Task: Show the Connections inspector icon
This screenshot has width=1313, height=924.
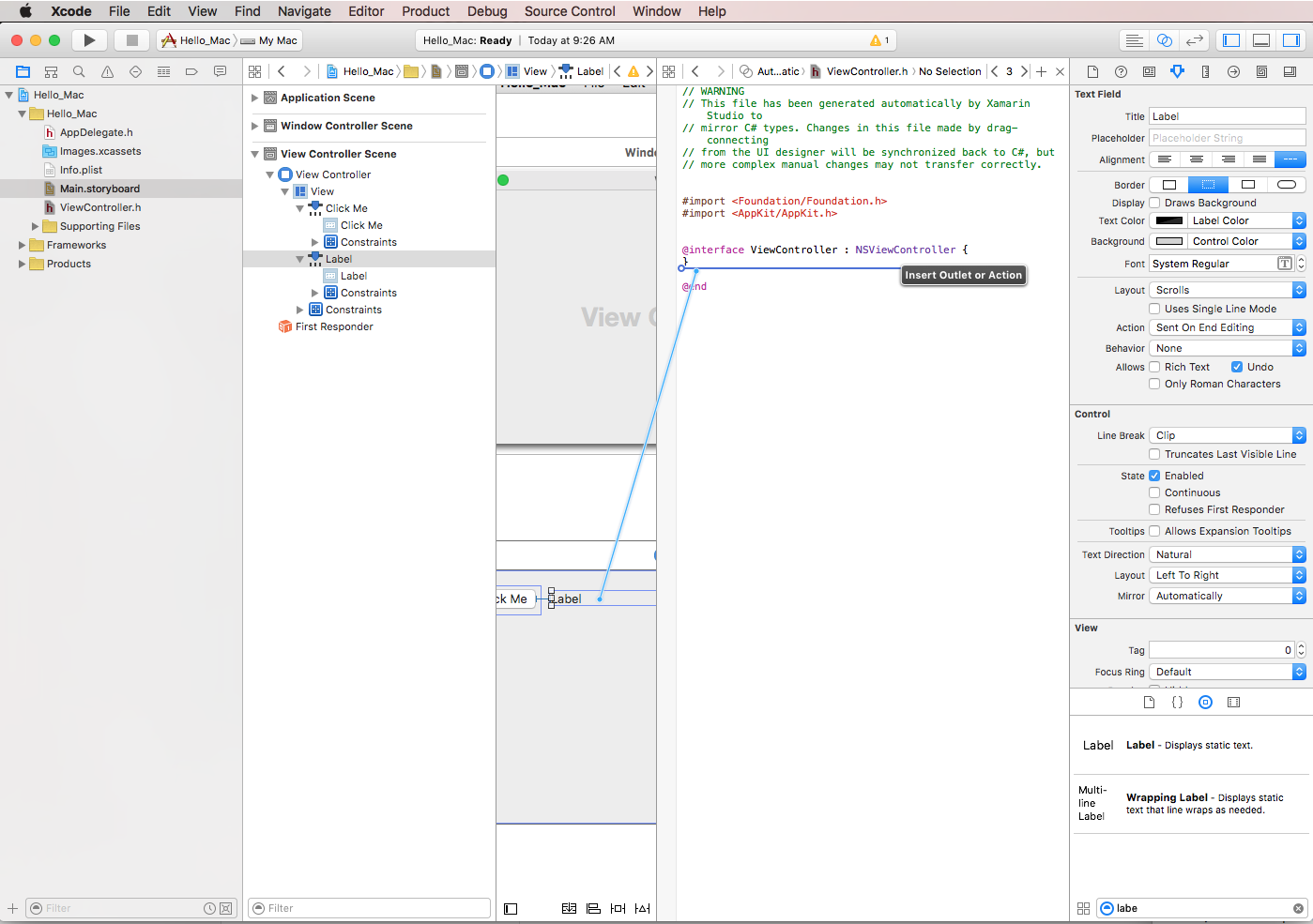Action: point(1233,71)
